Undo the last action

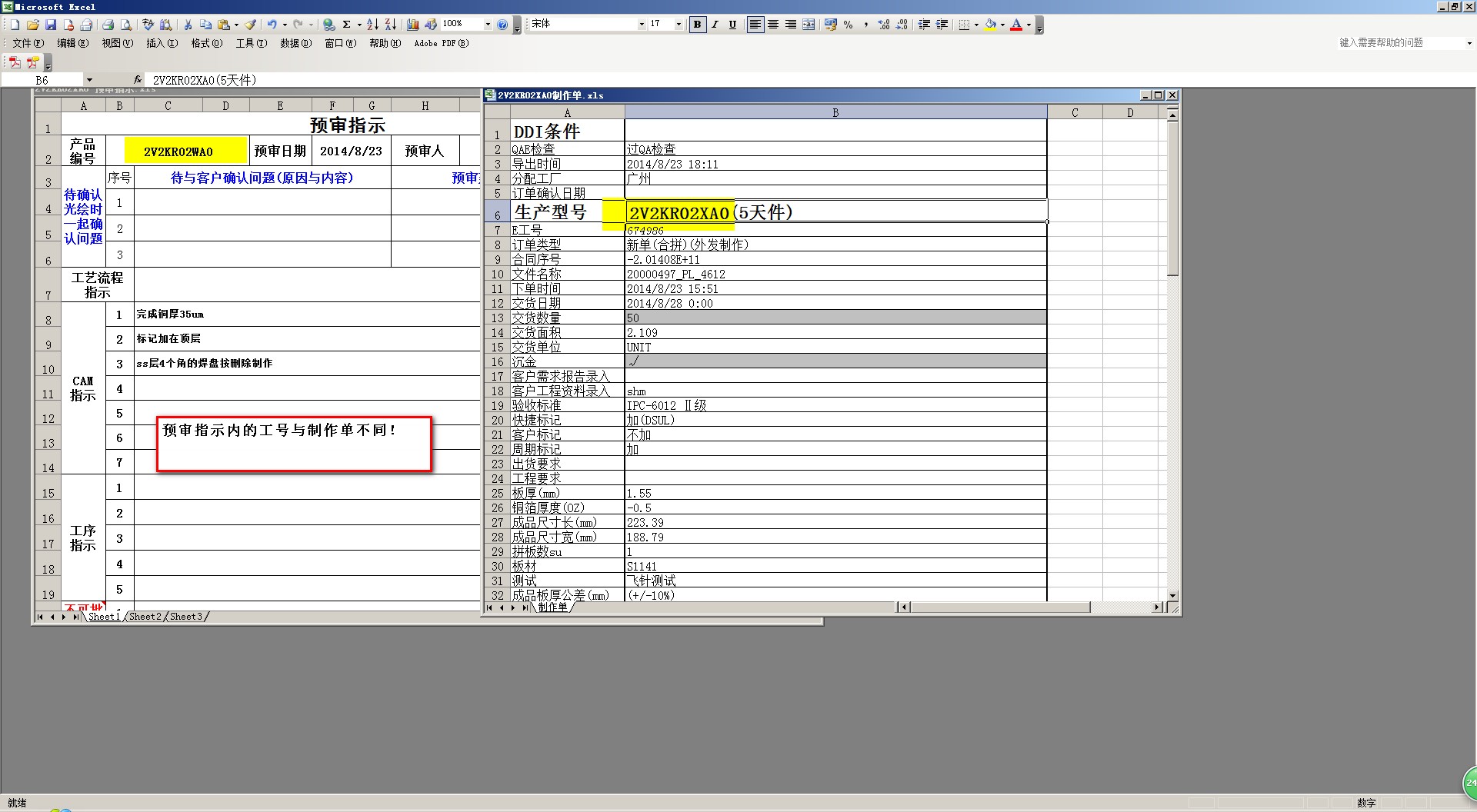pos(272,25)
